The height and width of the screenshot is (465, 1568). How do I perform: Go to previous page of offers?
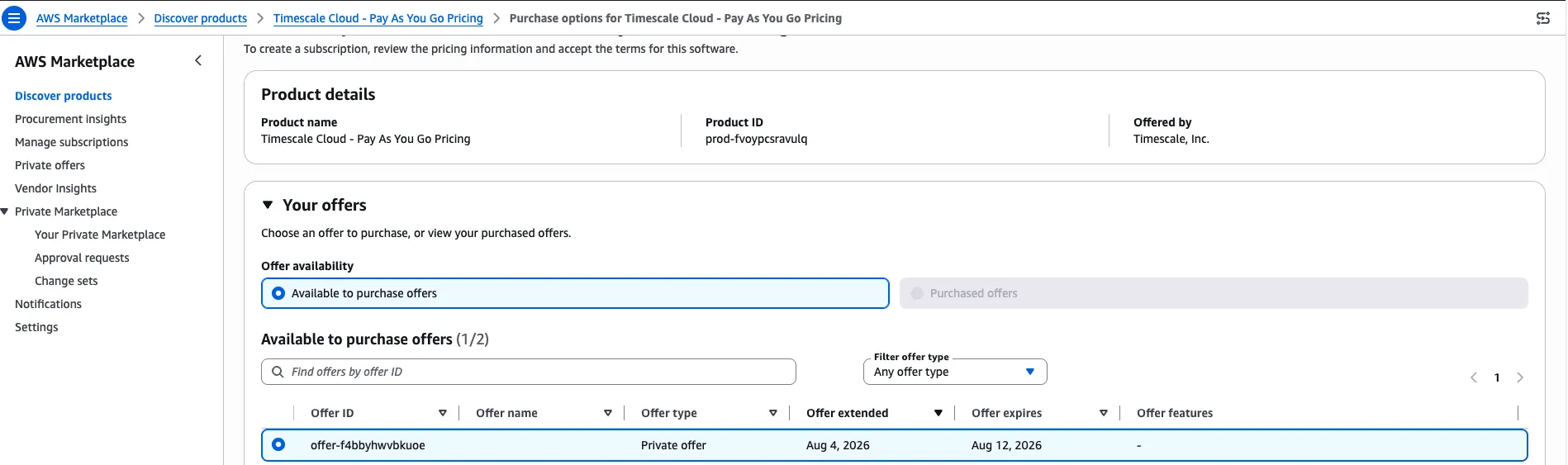(1474, 377)
